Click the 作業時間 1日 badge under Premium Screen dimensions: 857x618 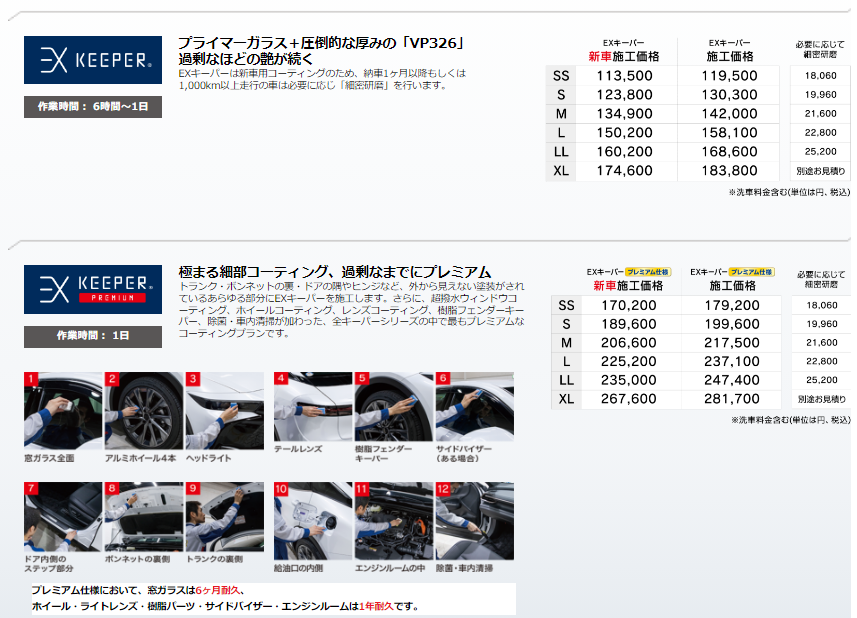[x=92, y=336]
